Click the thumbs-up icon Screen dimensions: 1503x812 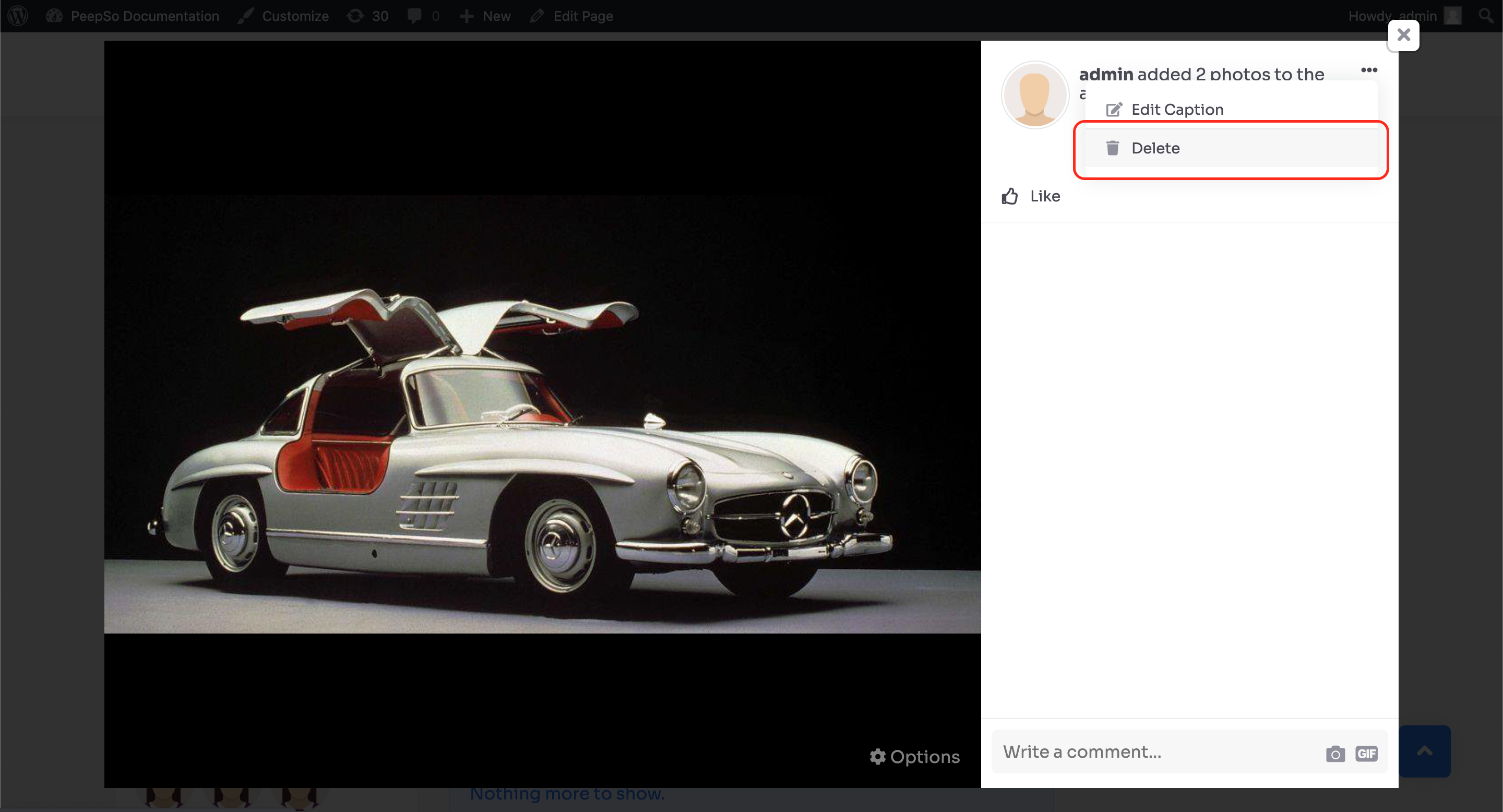[x=1010, y=197]
